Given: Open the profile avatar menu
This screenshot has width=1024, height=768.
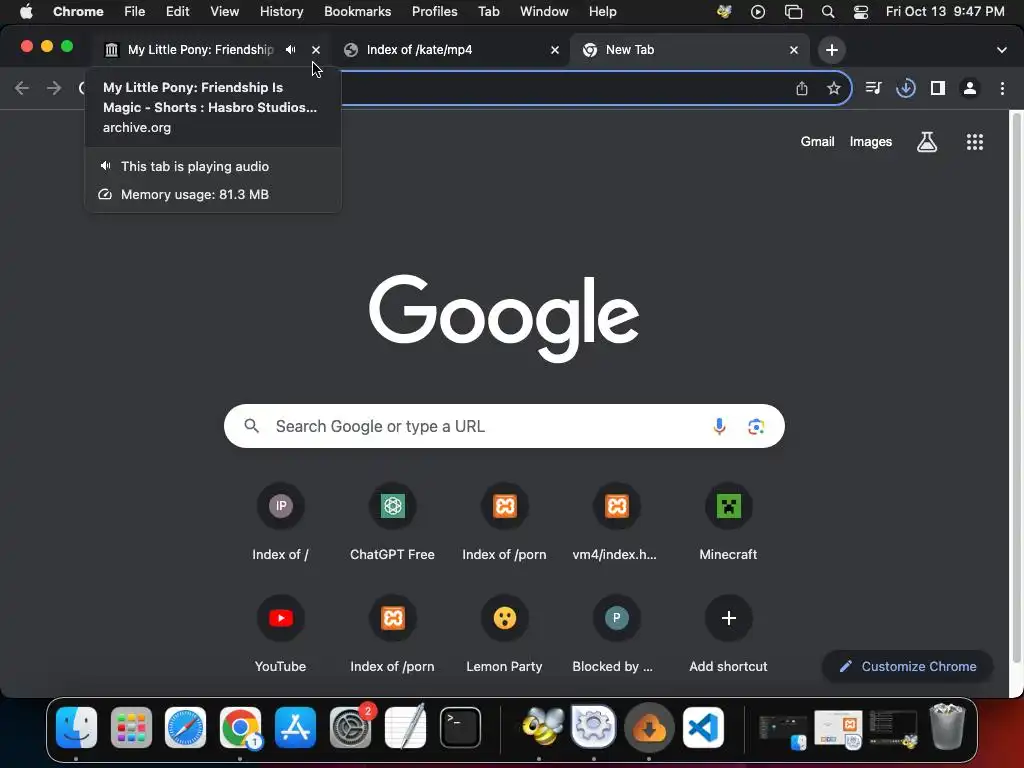Looking at the screenshot, I should point(970,88).
